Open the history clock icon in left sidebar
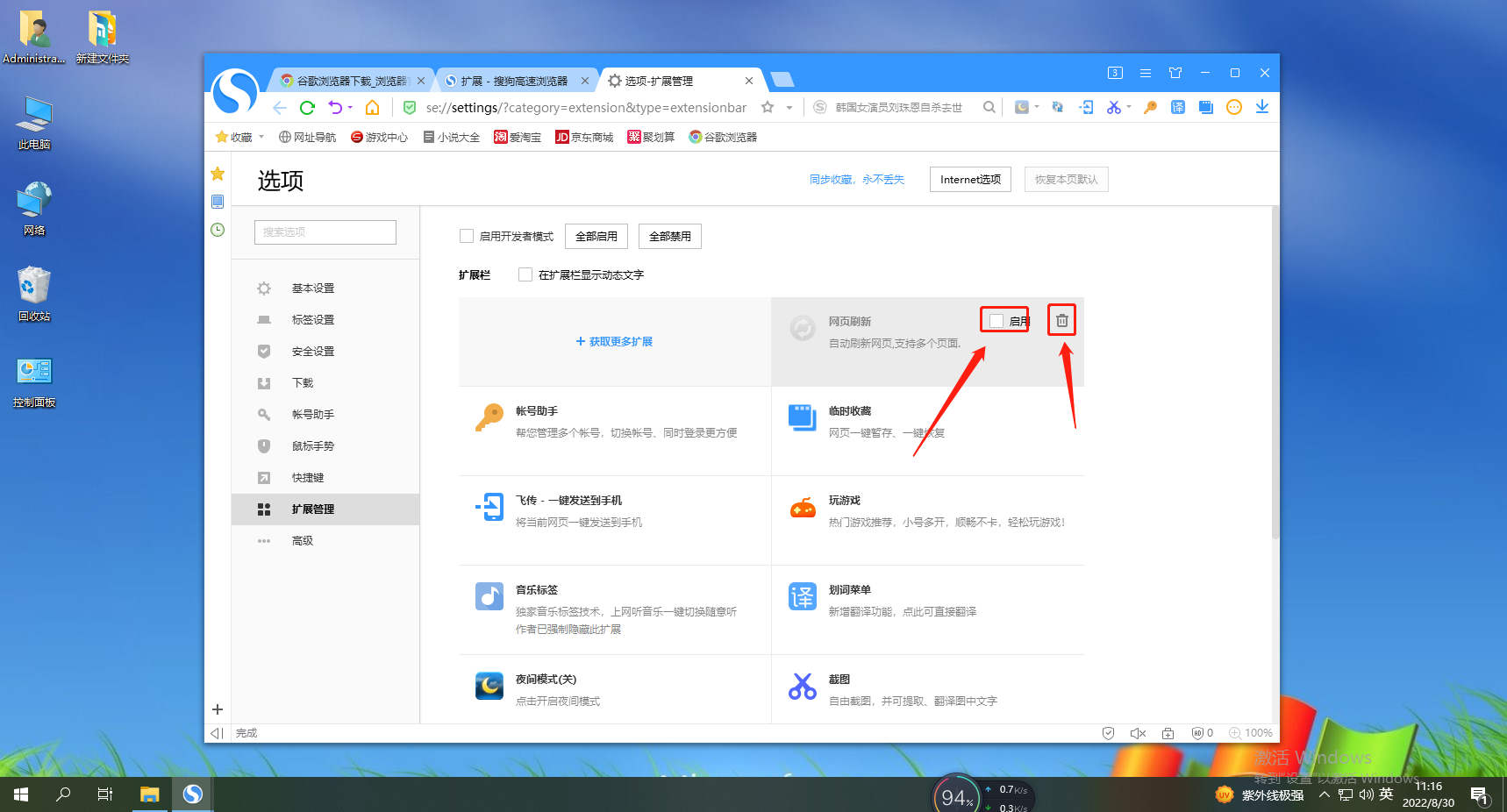 218,230
